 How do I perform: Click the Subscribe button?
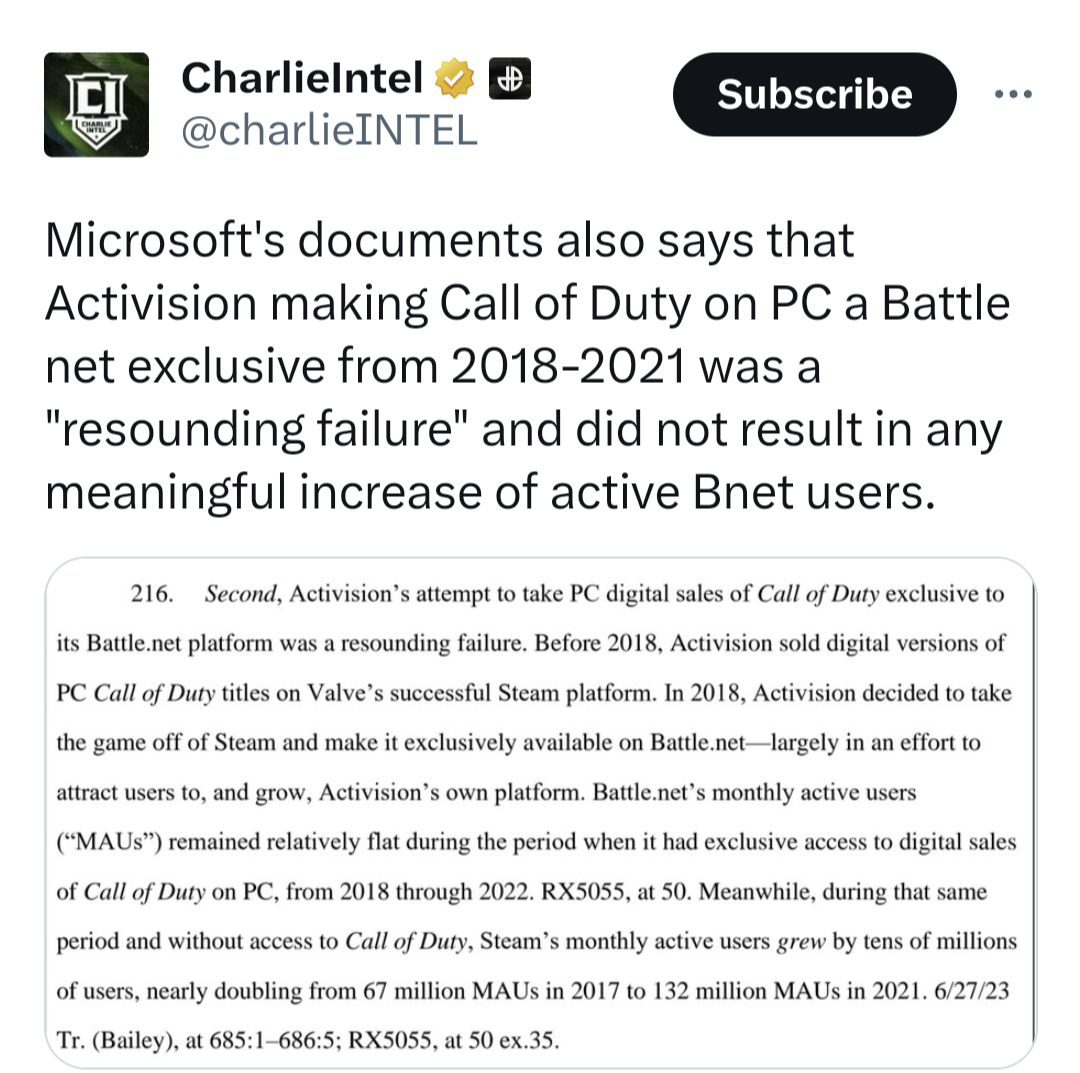point(814,93)
